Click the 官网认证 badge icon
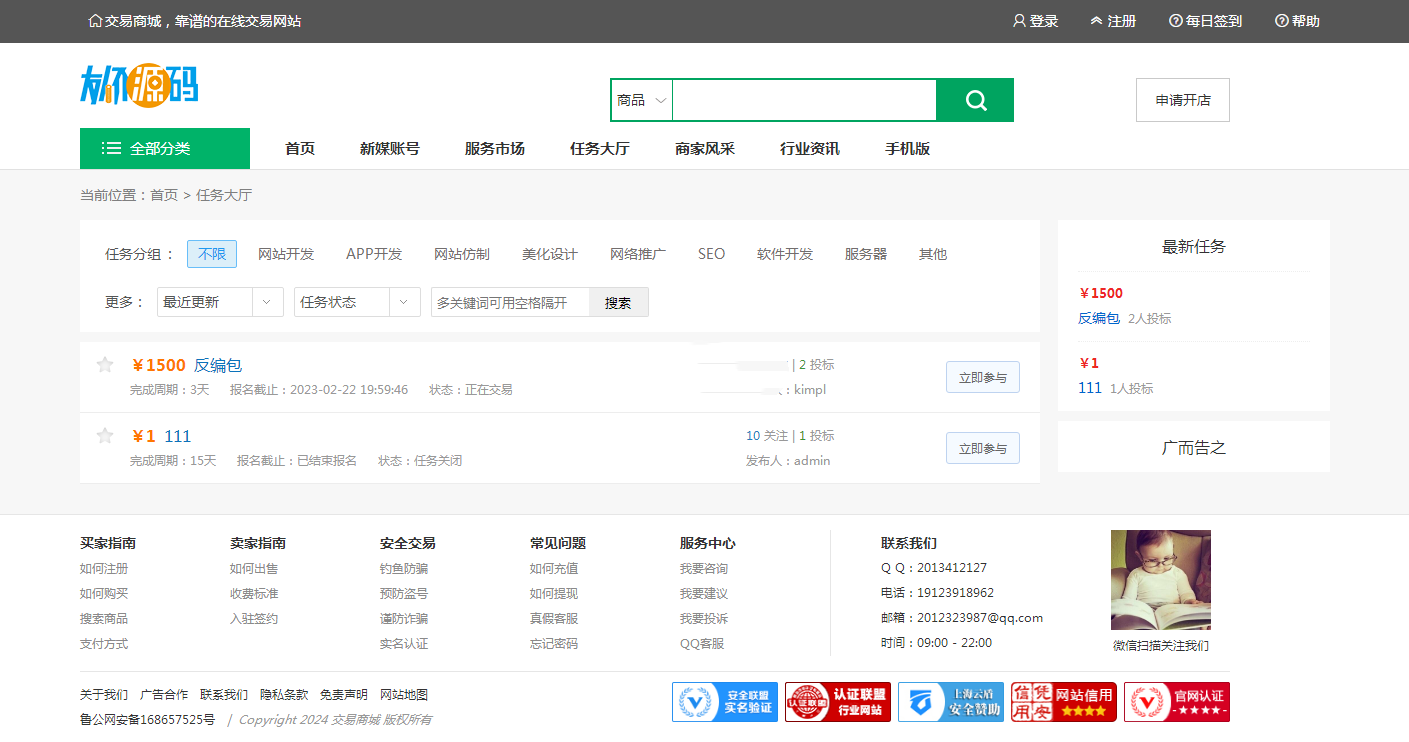Screen dimensions: 1409x742 tap(1177, 702)
